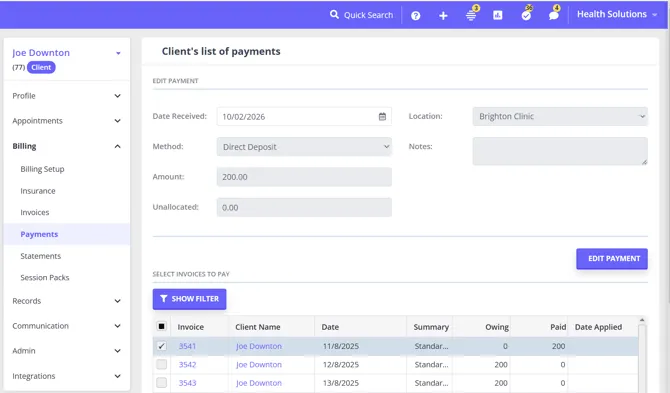Open the Statements menu item

(41, 256)
